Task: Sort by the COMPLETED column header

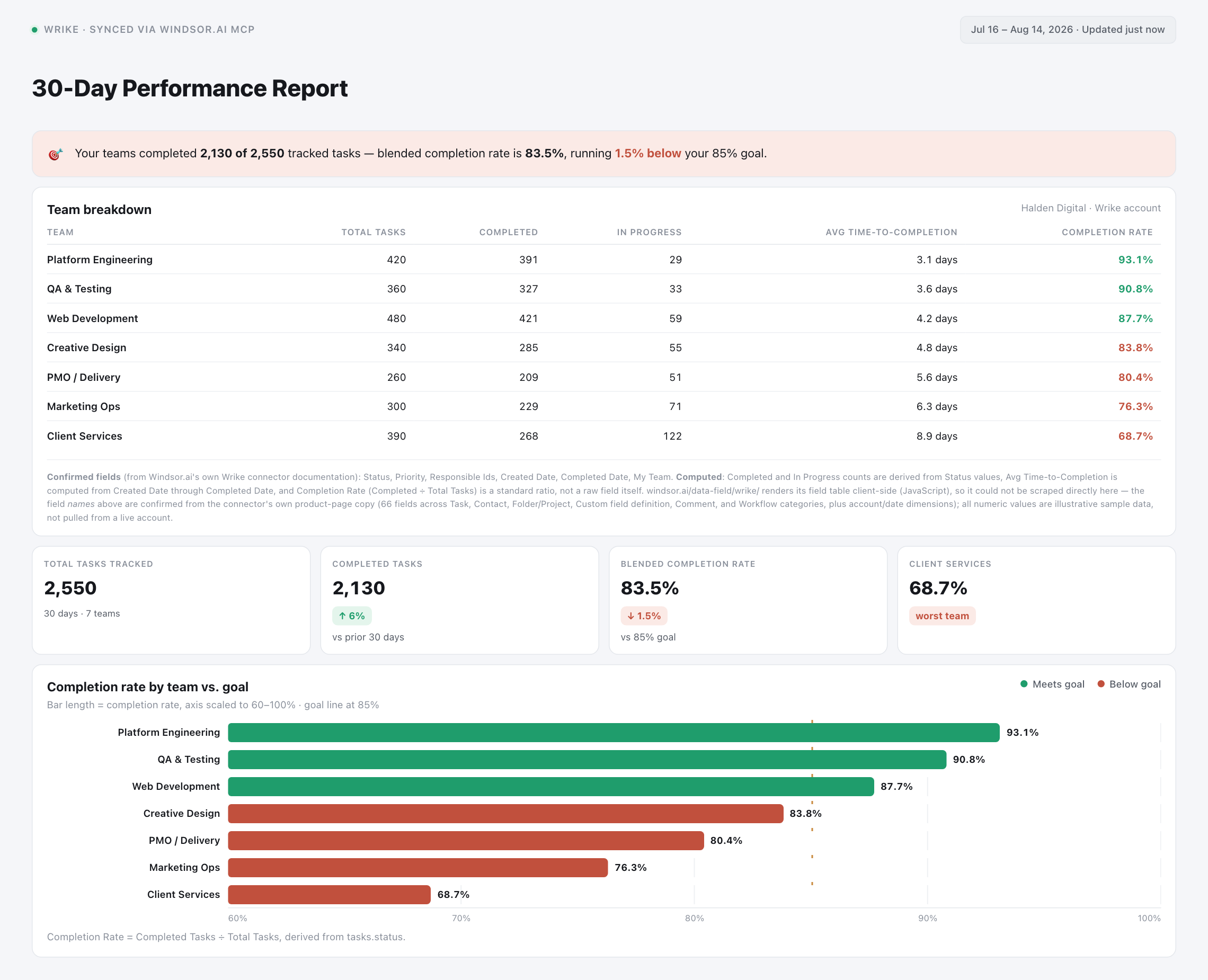Action: [508, 232]
